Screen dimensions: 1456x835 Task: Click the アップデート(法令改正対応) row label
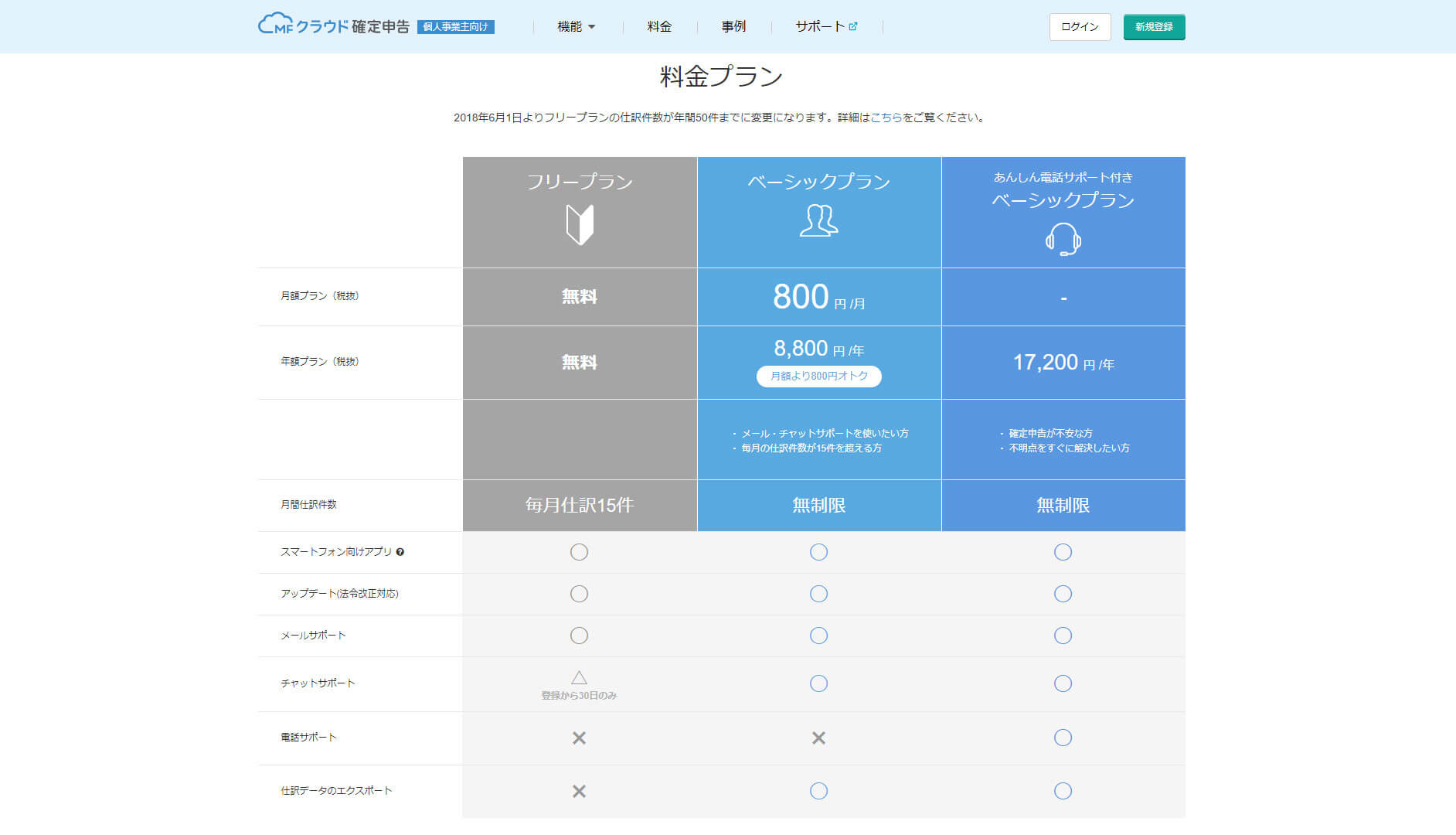[339, 594]
